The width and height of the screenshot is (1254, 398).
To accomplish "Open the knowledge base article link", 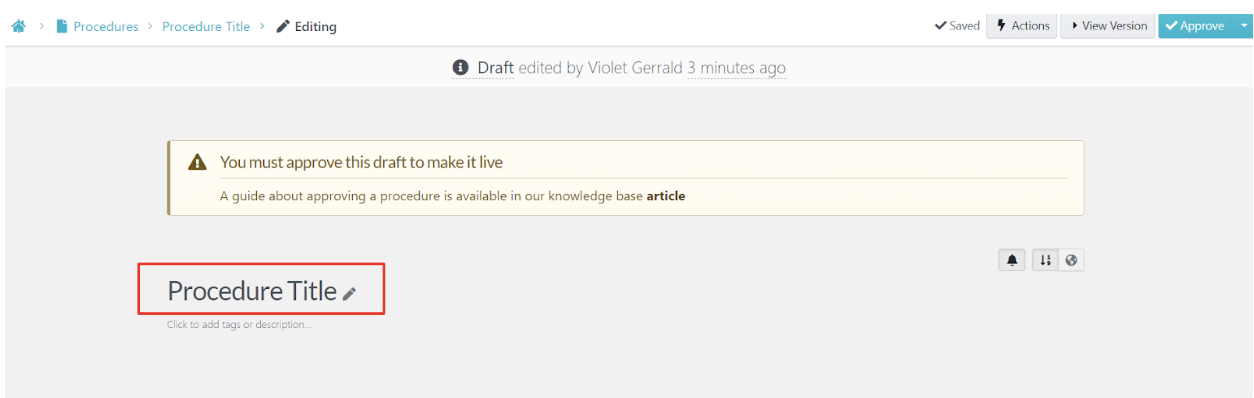I will (x=666, y=196).
